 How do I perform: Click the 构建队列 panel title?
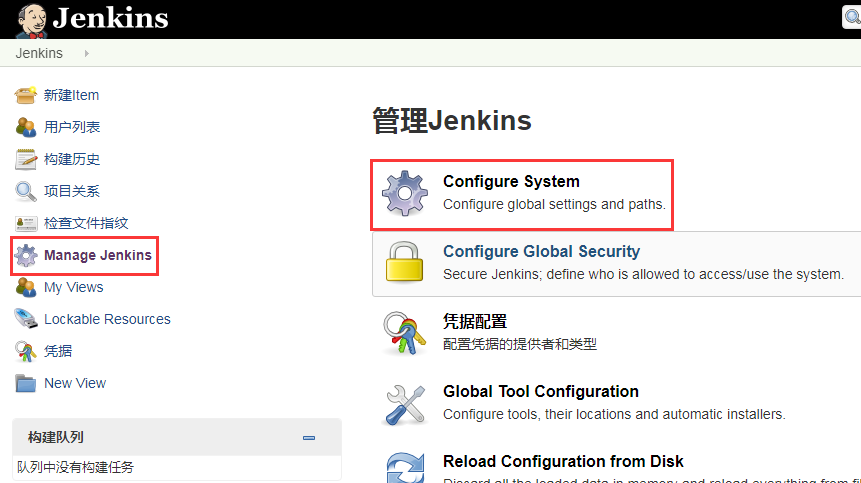[55, 437]
